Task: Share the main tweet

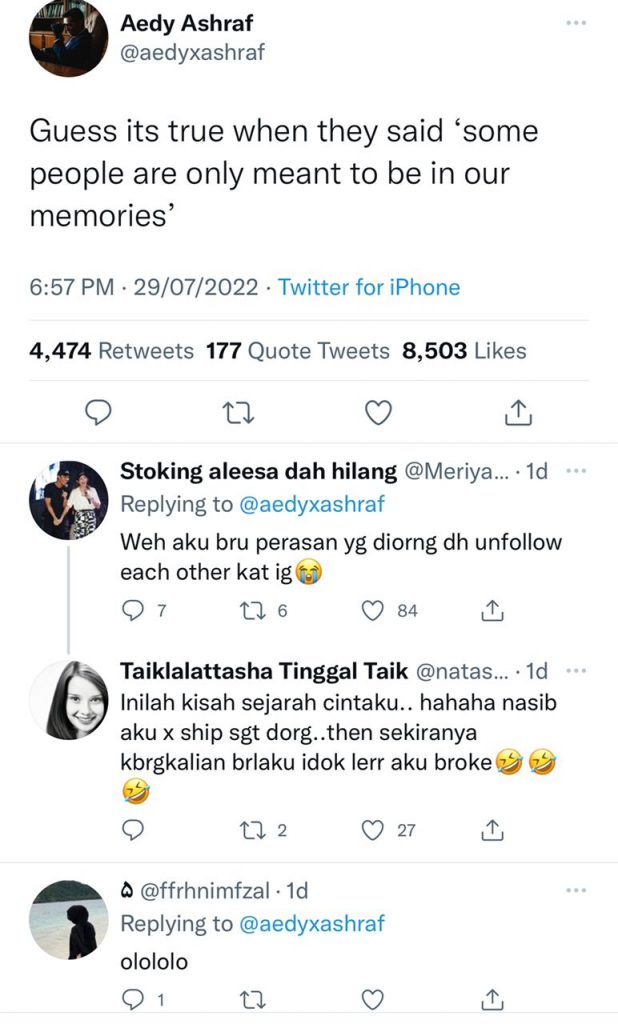Action: pos(518,412)
